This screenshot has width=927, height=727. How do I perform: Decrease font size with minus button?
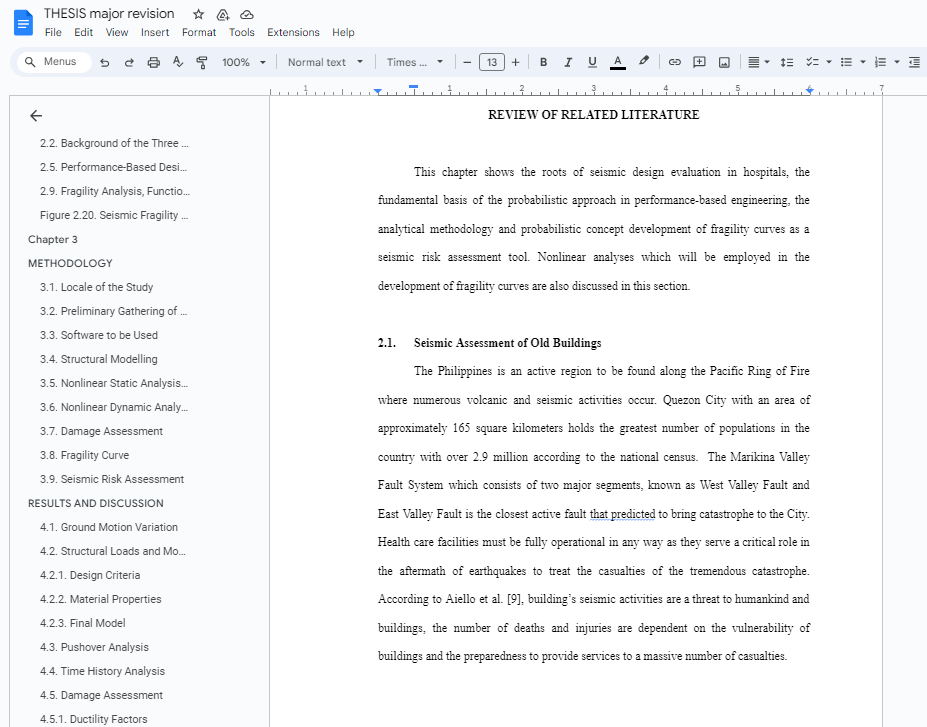(x=467, y=62)
